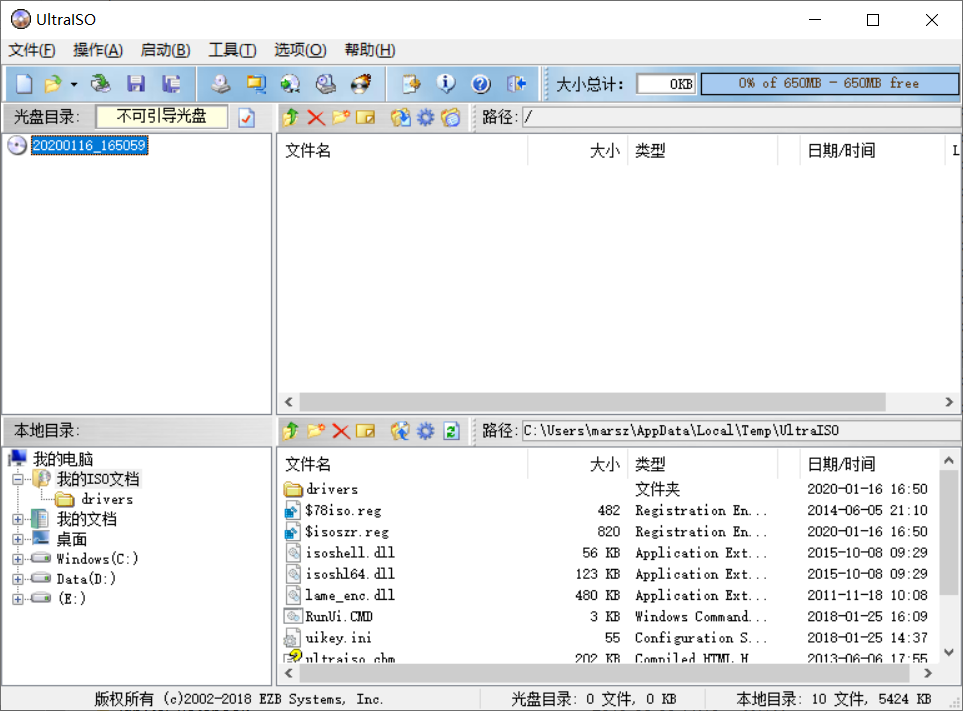Click the Compress ISO folder icon
The image size is (963, 711).
(255, 84)
